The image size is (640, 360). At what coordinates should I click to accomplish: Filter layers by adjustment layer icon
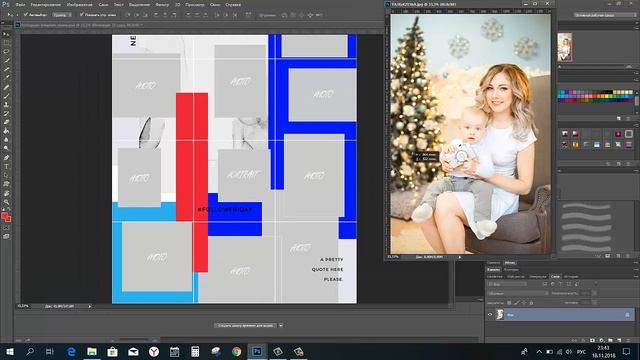coord(553,284)
